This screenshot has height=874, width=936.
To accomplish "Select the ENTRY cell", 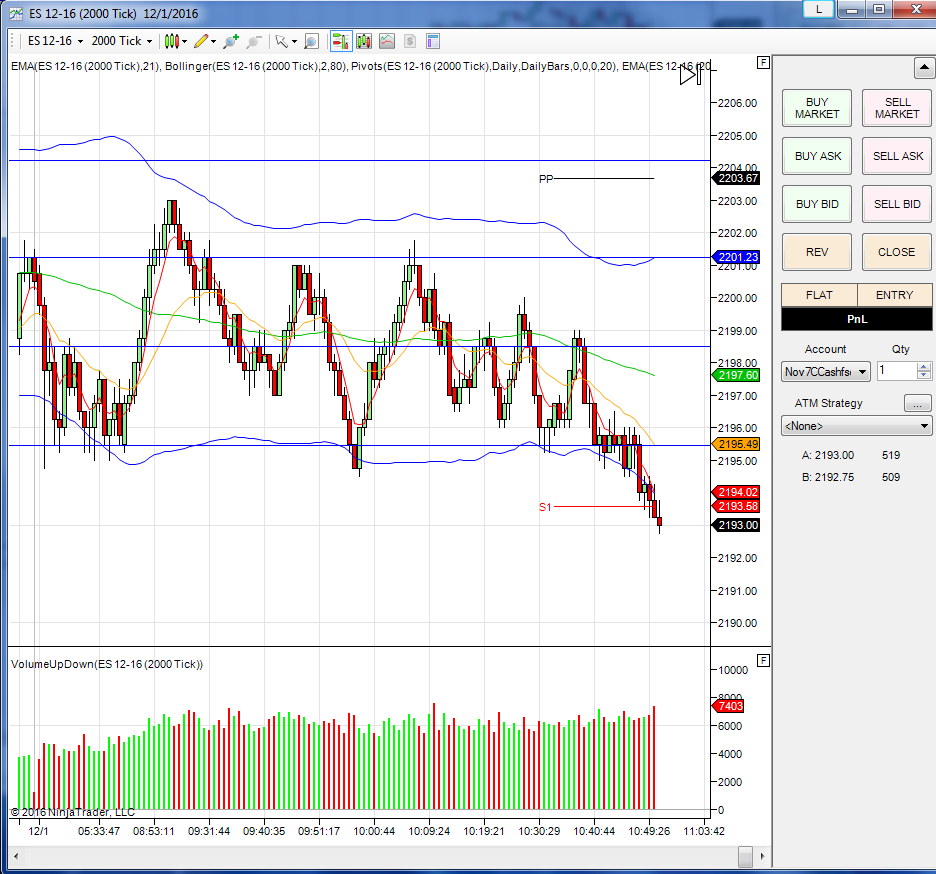I will pyautogui.click(x=894, y=295).
